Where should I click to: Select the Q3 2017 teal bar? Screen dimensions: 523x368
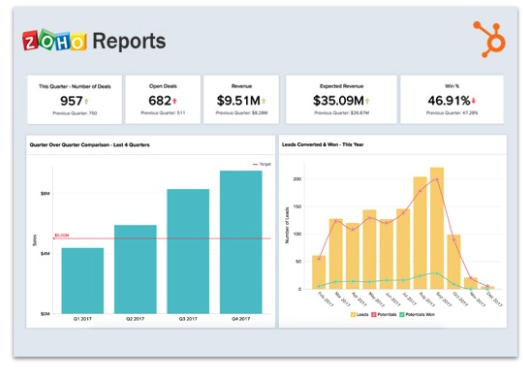pos(188,251)
